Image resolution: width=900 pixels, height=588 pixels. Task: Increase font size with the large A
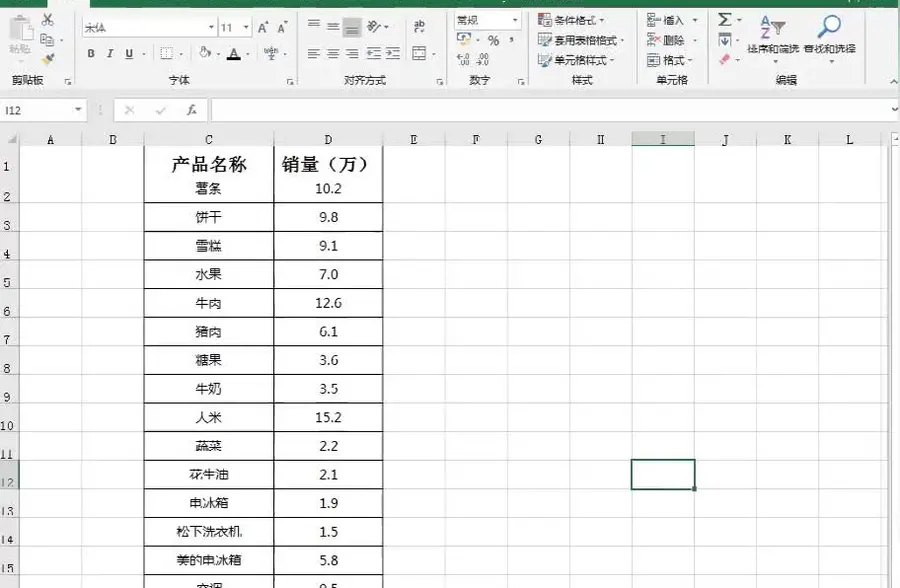pyautogui.click(x=263, y=28)
